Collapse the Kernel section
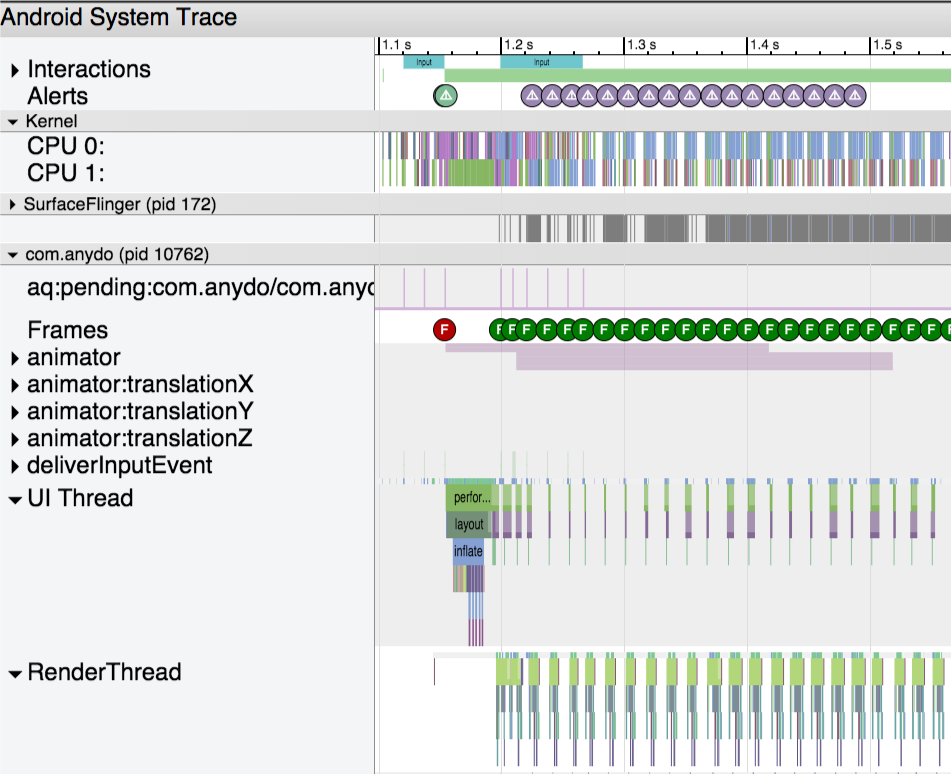951x774 pixels. coord(13,122)
